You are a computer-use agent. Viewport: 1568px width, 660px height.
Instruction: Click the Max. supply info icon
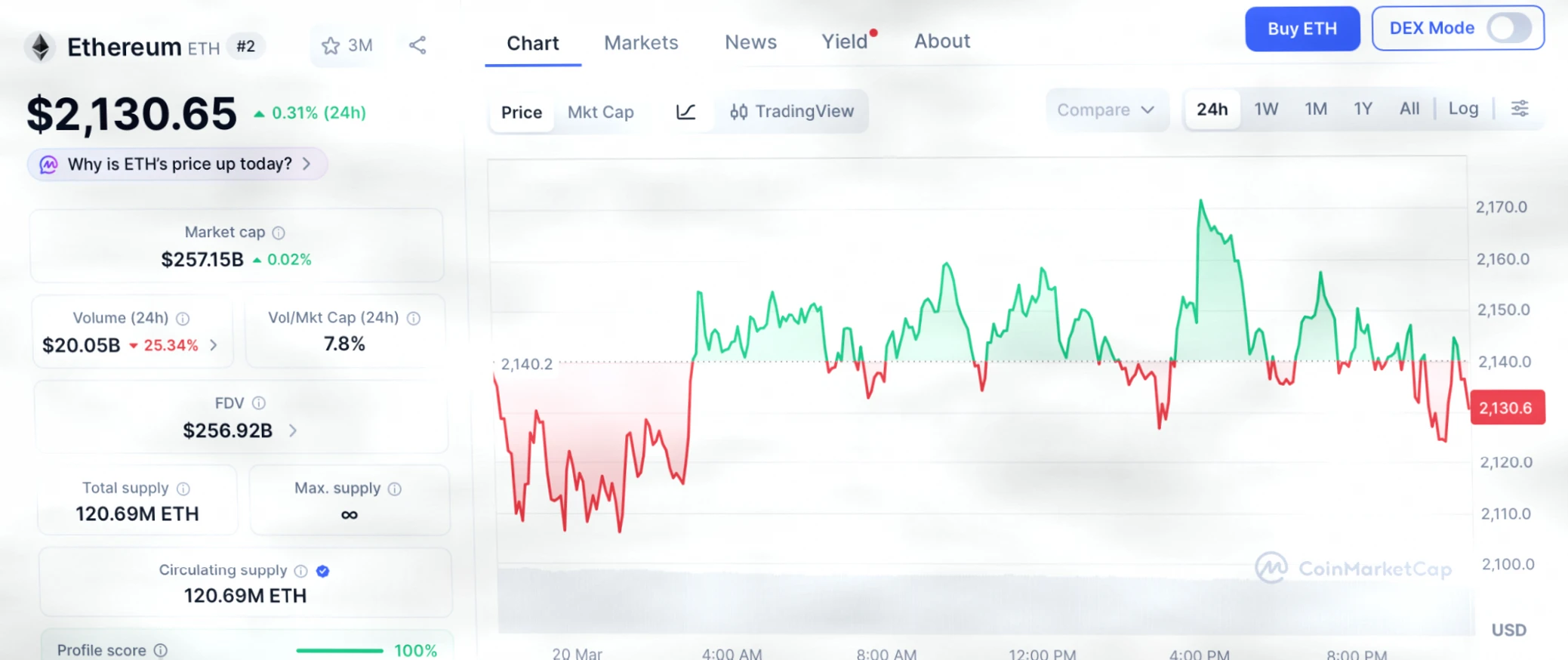[395, 489]
